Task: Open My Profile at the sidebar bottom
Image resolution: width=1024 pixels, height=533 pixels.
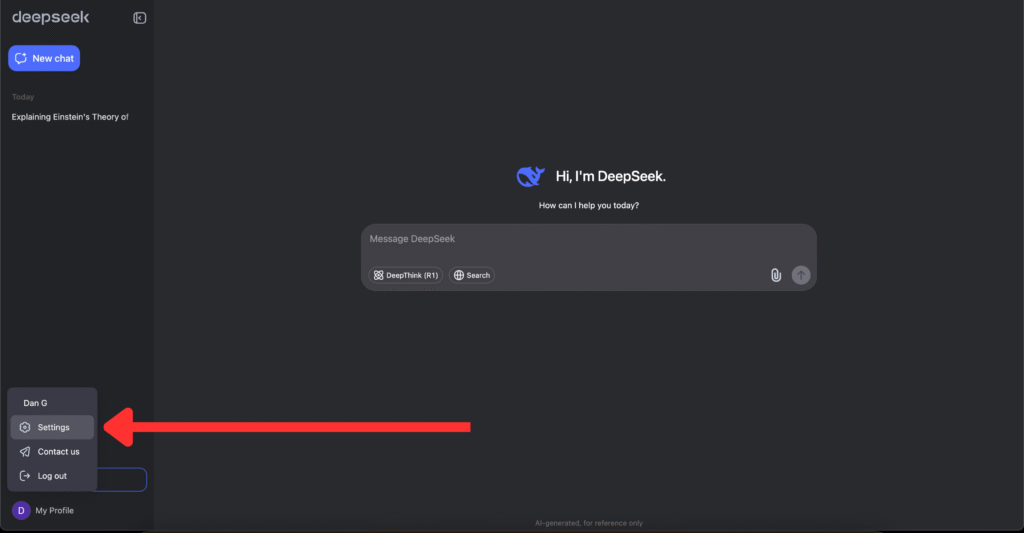Action: (x=54, y=510)
